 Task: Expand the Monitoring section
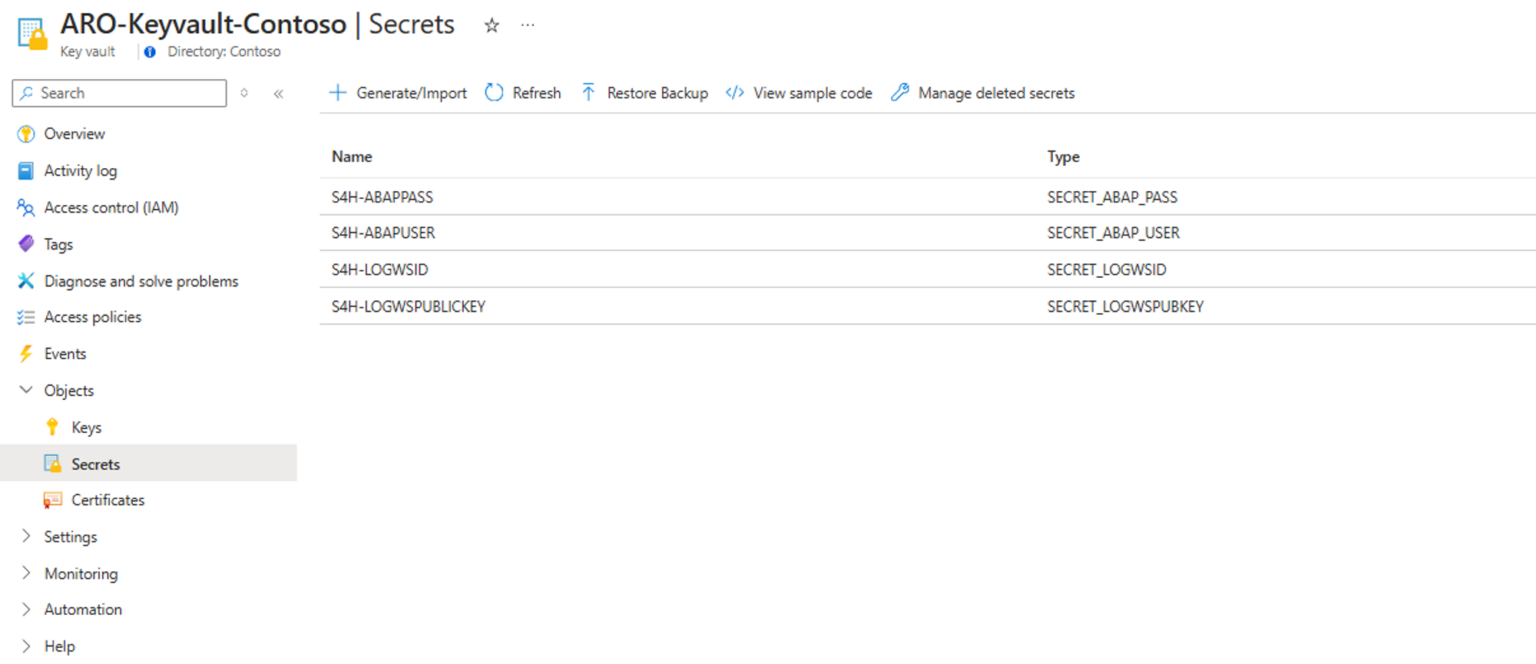tap(25, 573)
